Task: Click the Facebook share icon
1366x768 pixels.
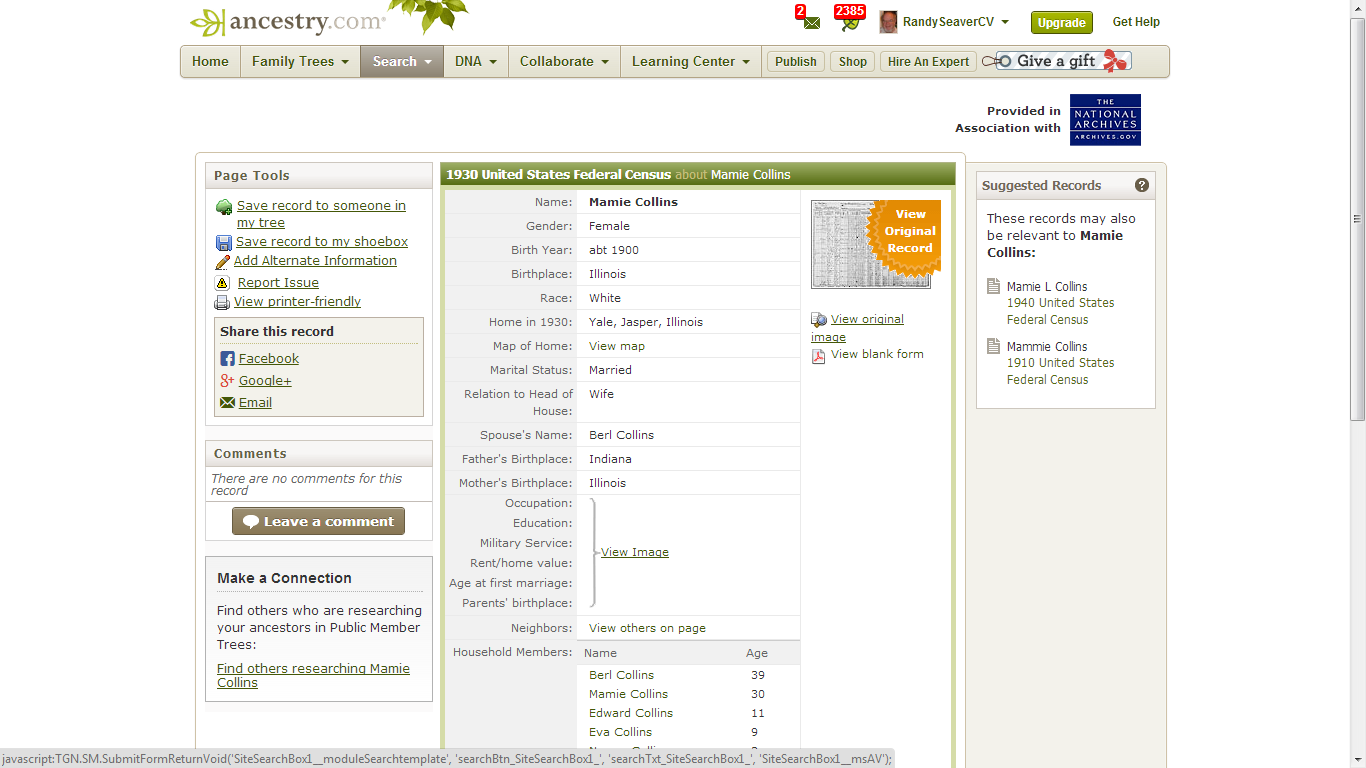Action: tap(227, 359)
